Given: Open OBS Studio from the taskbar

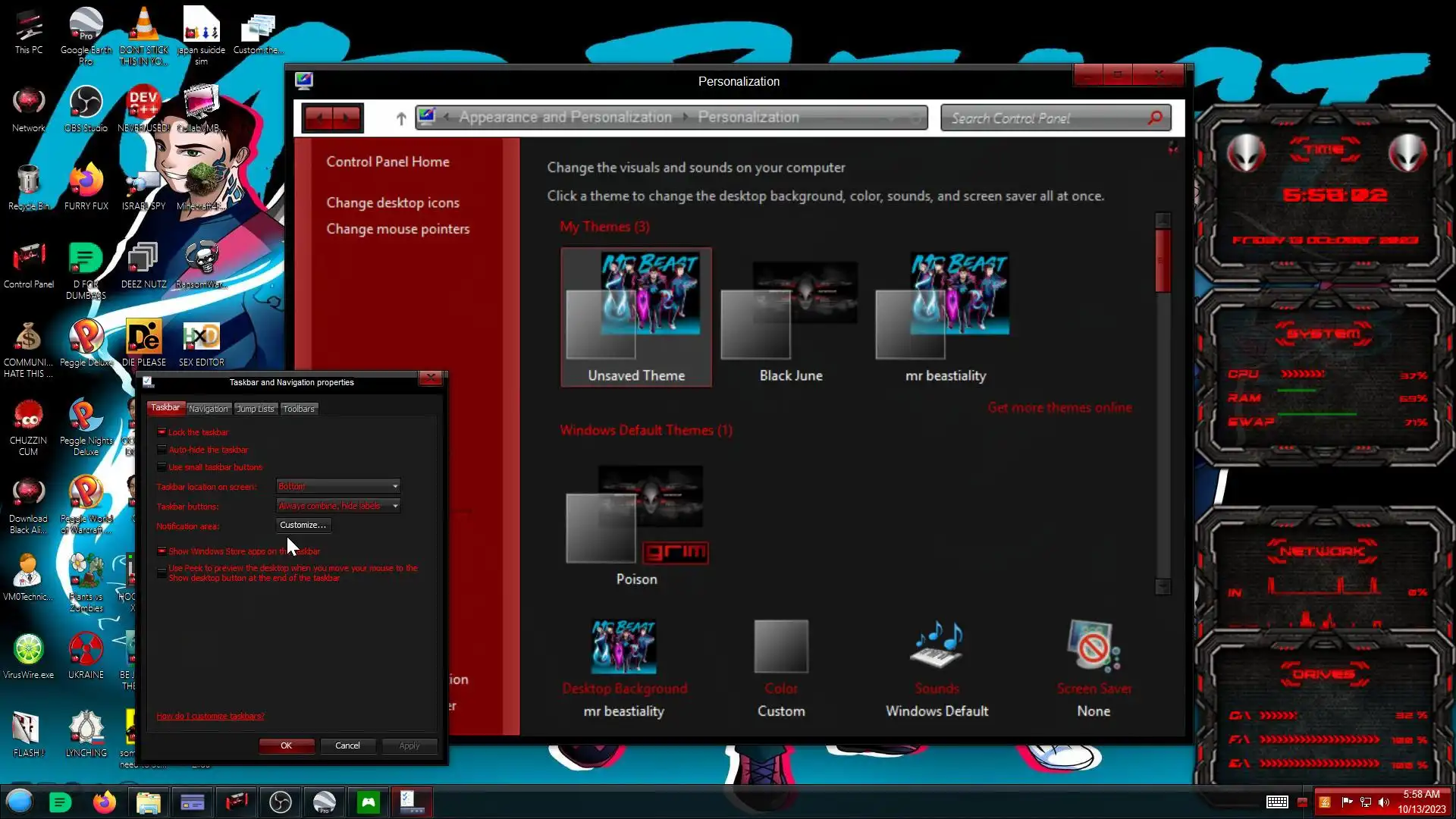Looking at the screenshot, I should tap(281, 802).
